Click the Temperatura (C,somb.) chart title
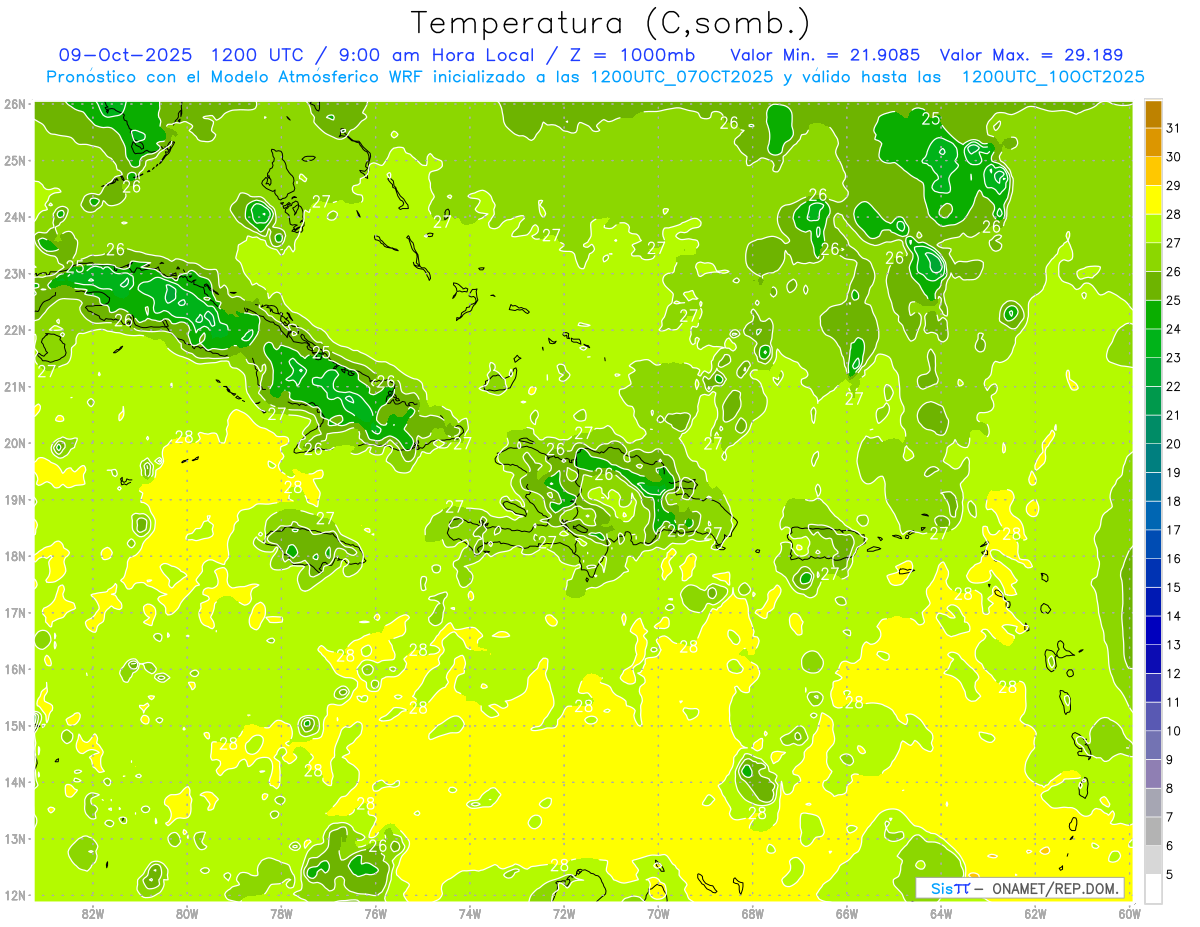 (610, 23)
